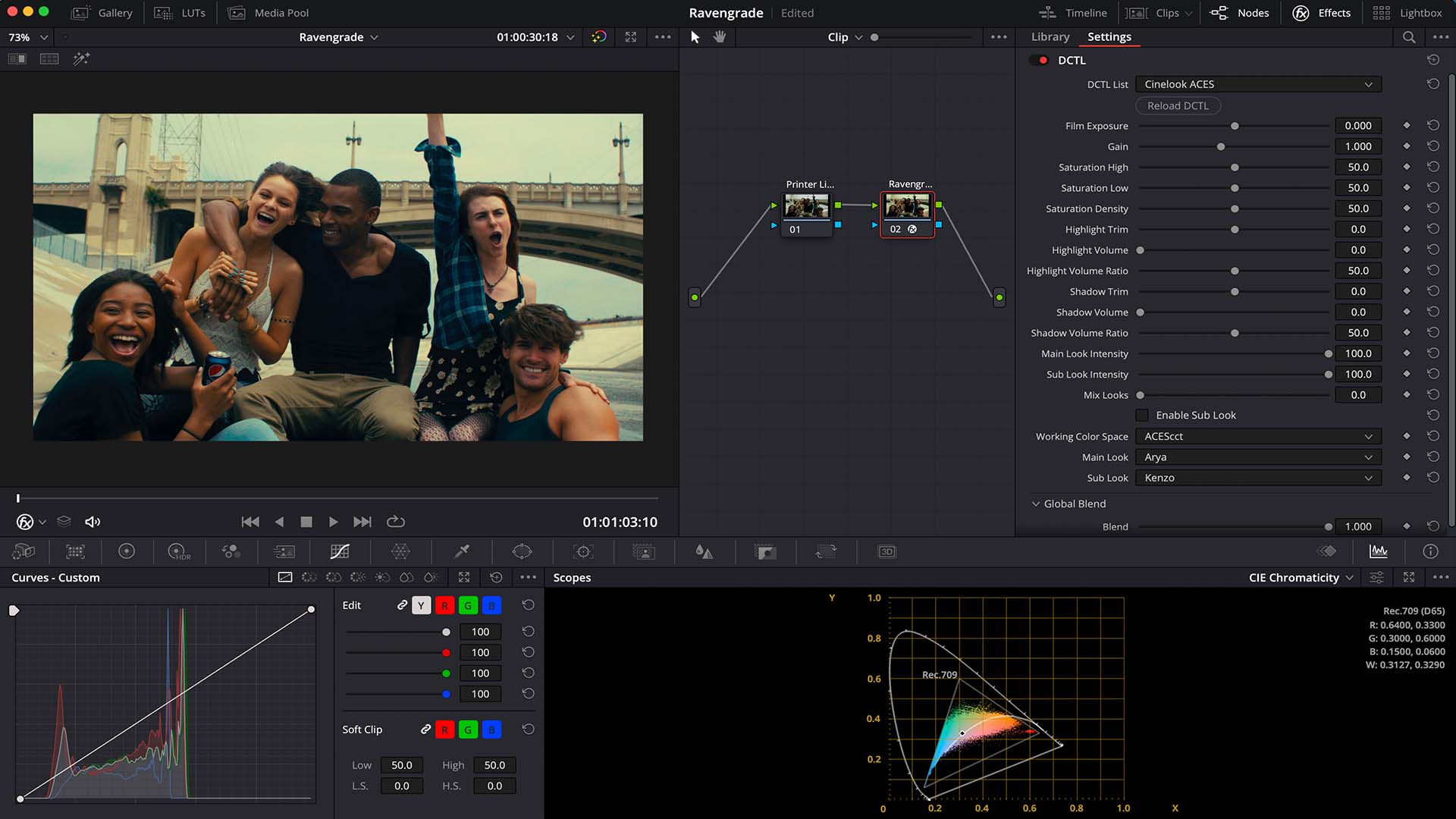Click the Reload DCTL button
Screen dimensions: 1456x819
(1178, 105)
